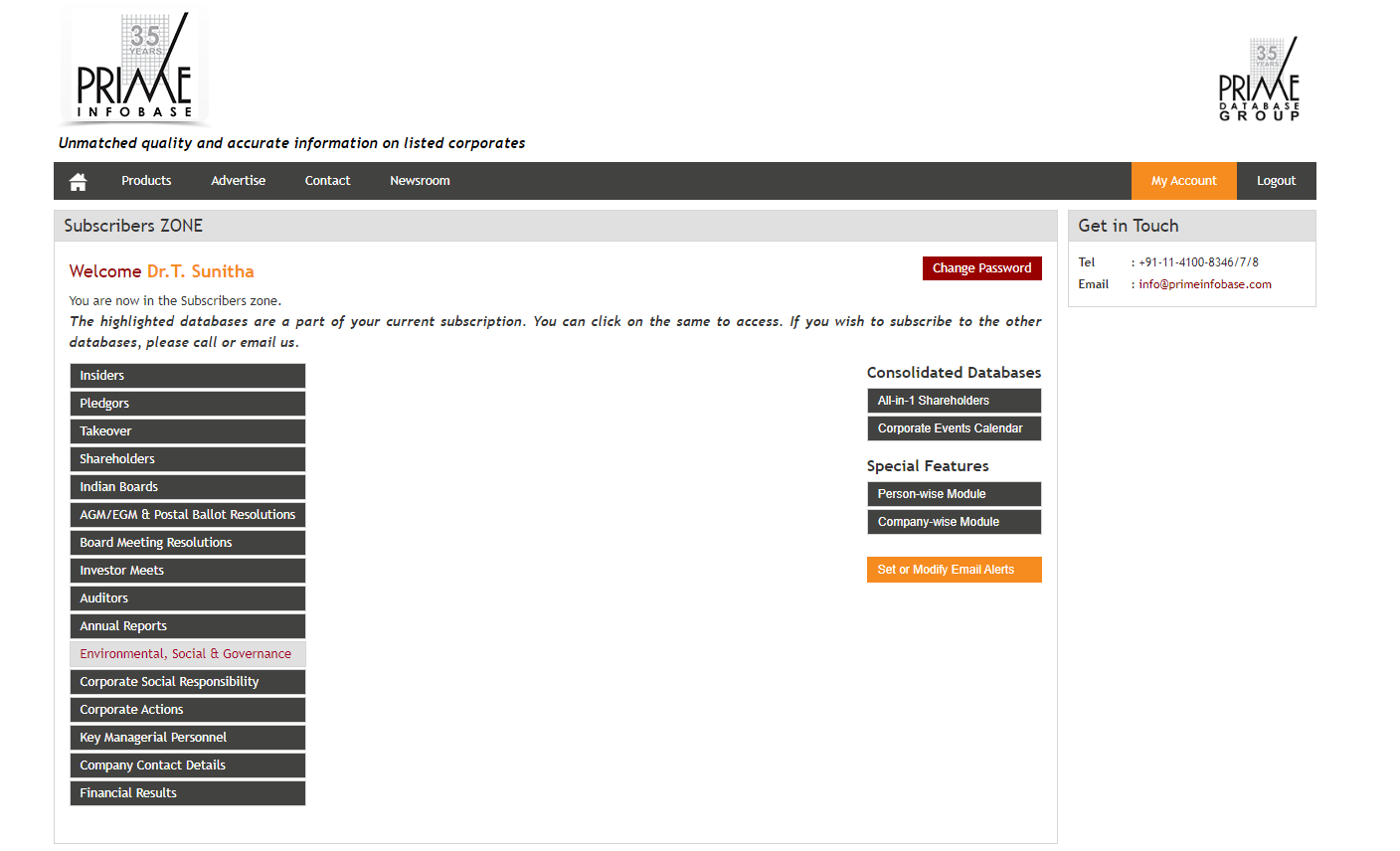Open the Financial Results database
1400x851 pixels.
coord(187,793)
